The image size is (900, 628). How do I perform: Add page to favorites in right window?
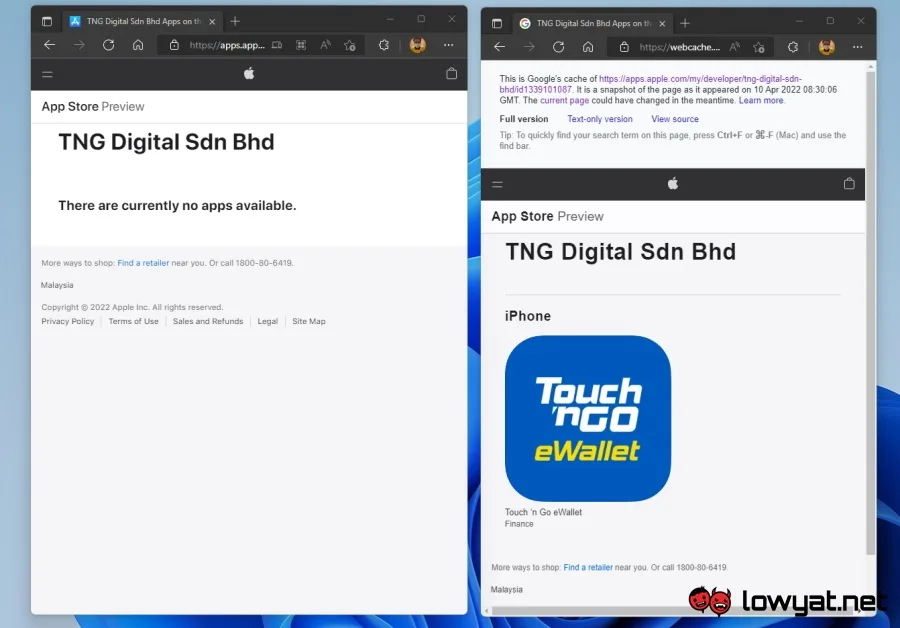tap(759, 48)
